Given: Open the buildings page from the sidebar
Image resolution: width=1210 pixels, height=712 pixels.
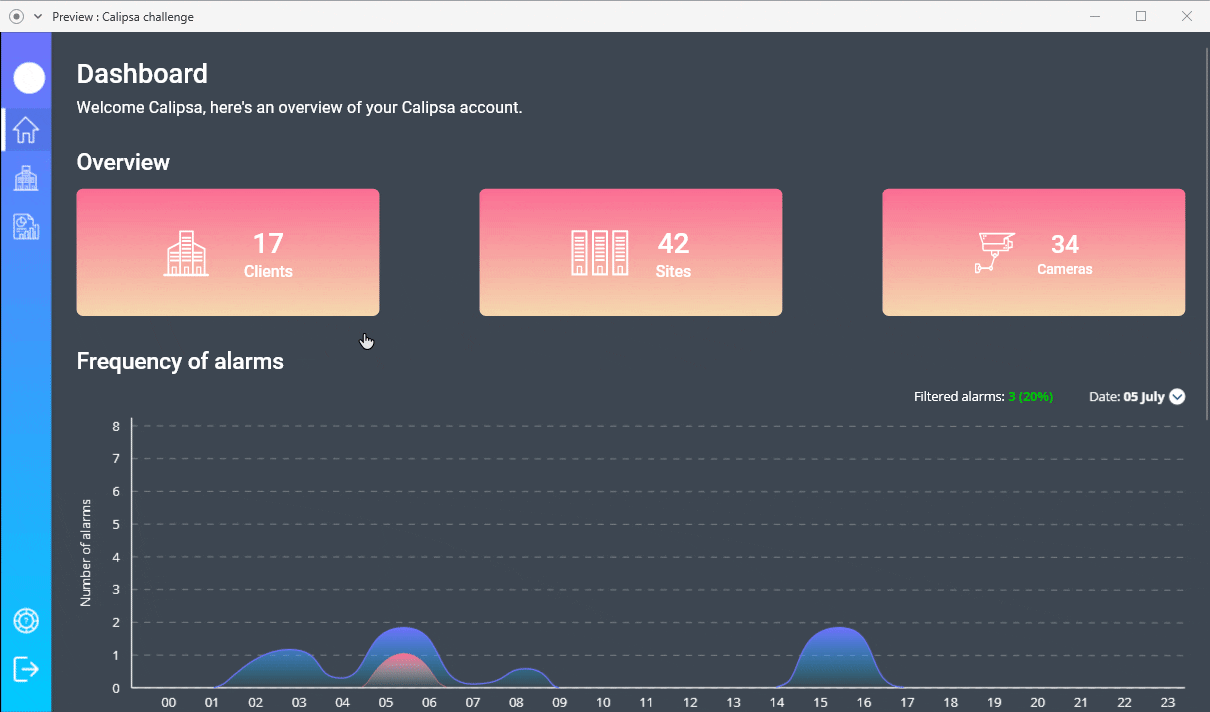Looking at the screenshot, I should click(26, 178).
